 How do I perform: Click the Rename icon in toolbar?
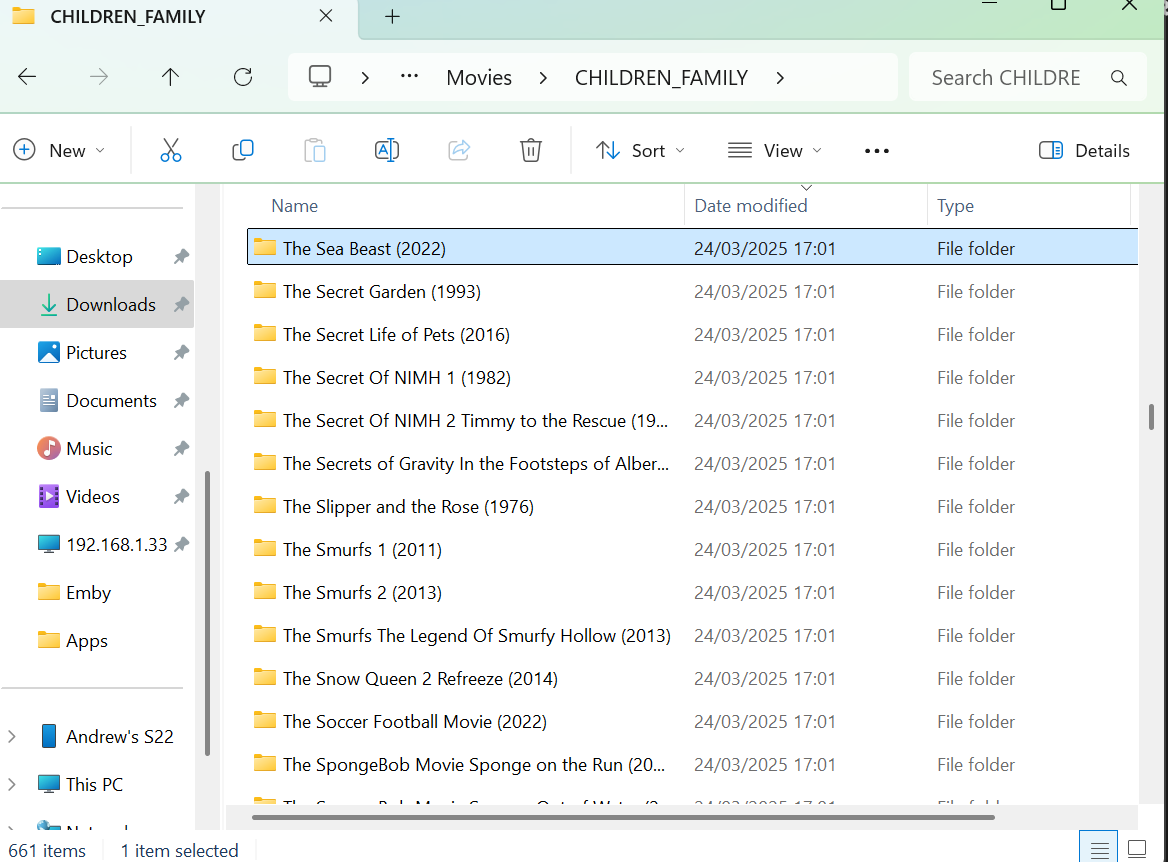(x=387, y=151)
